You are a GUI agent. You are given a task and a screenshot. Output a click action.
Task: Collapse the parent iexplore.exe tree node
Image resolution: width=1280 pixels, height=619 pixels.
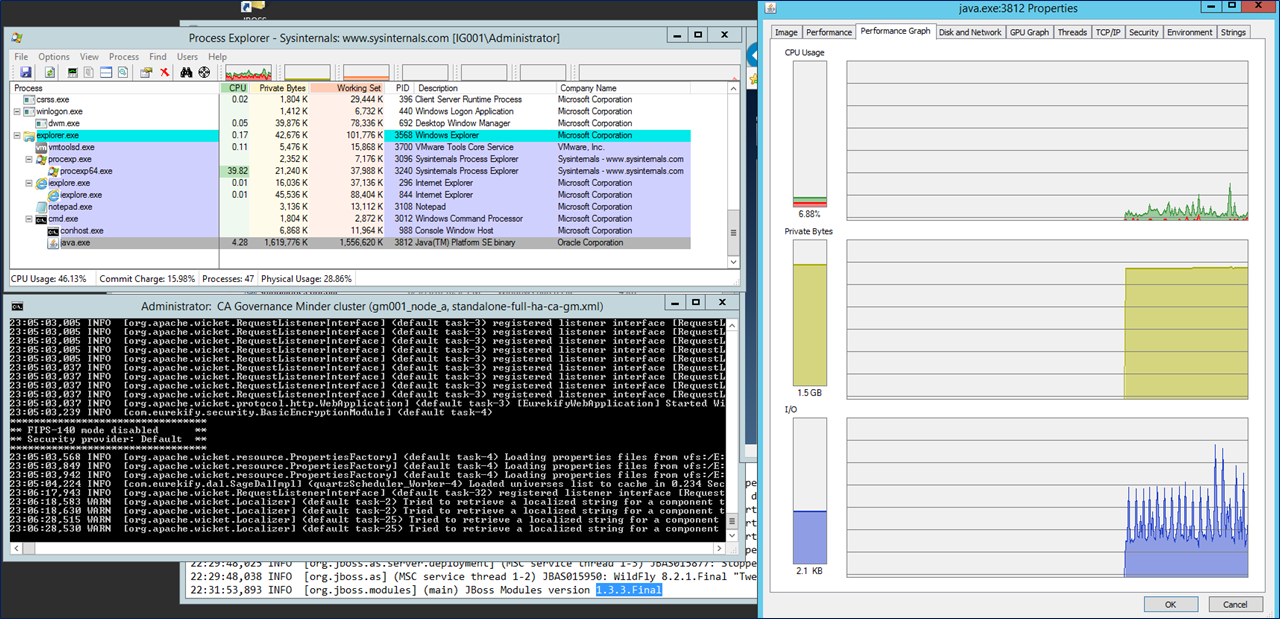coord(29,183)
